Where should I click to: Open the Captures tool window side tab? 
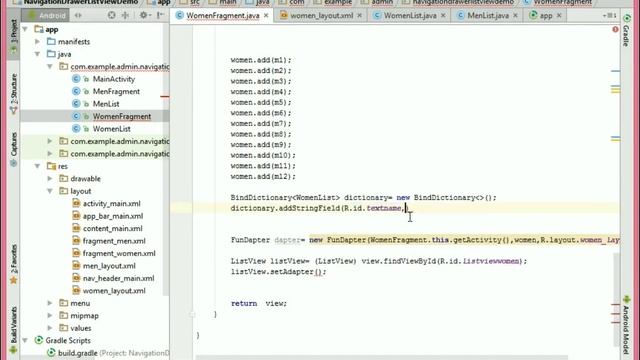click(x=14, y=149)
